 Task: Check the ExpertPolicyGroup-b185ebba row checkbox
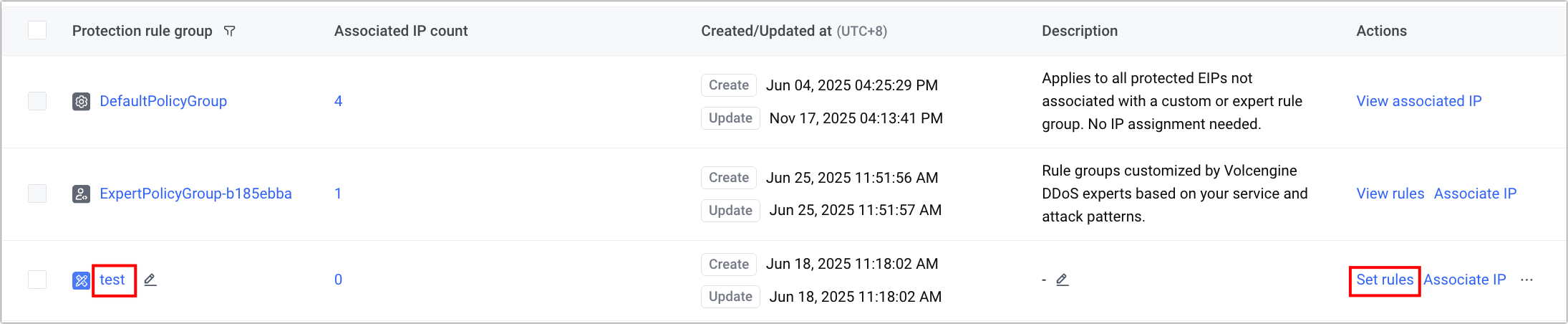[37, 194]
